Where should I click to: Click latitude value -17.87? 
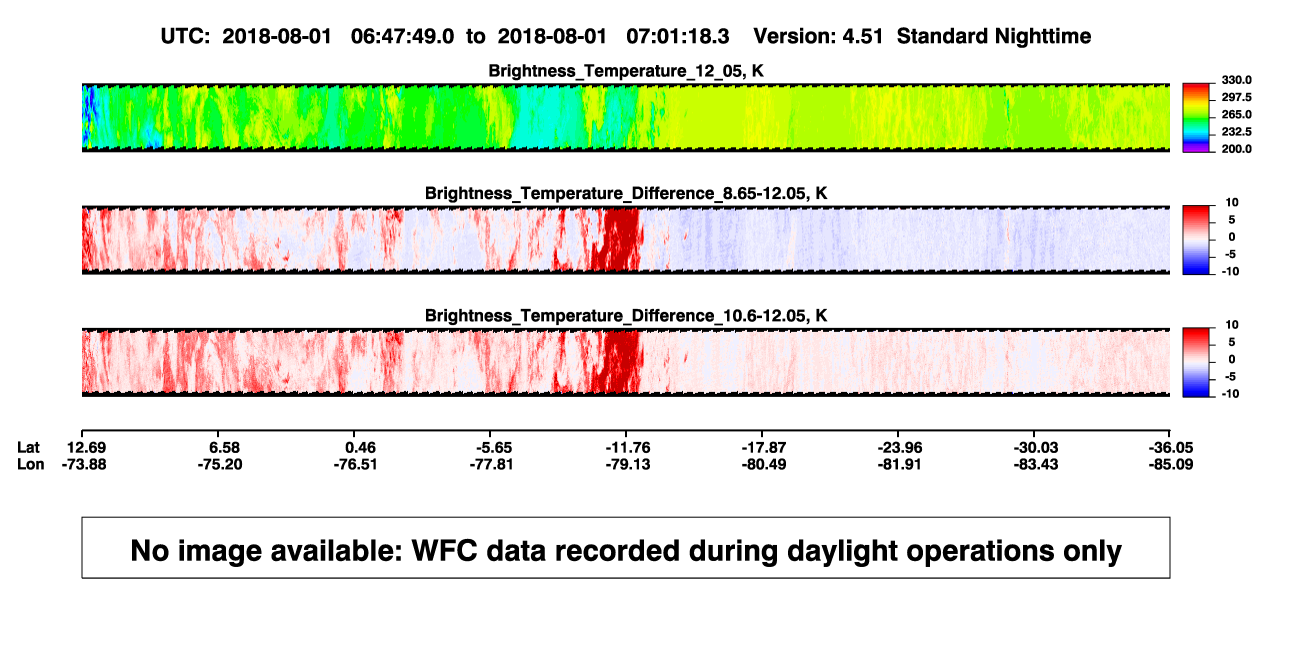762,446
